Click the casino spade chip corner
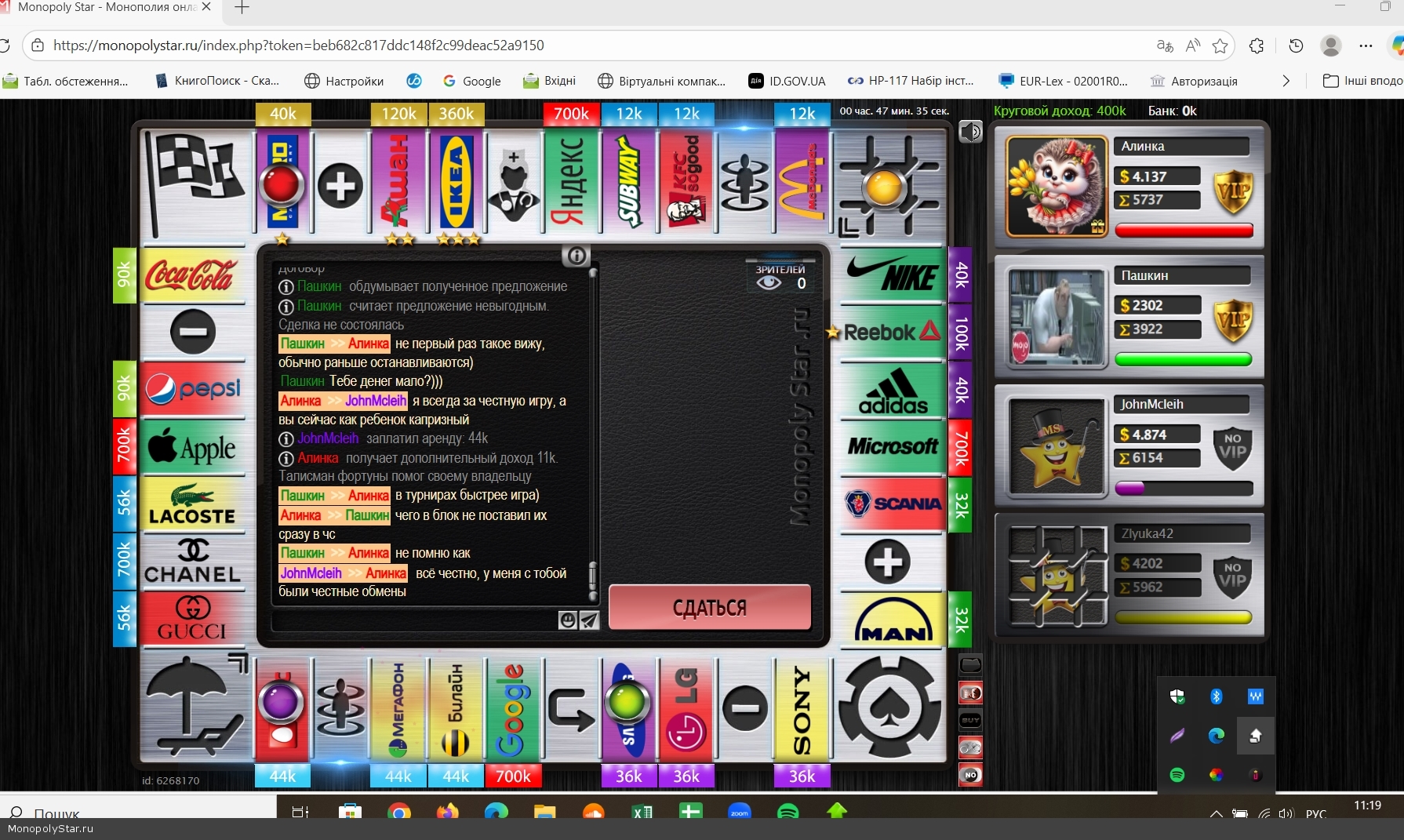This screenshot has width=1404, height=840. pyautogui.click(x=890, y=707)
